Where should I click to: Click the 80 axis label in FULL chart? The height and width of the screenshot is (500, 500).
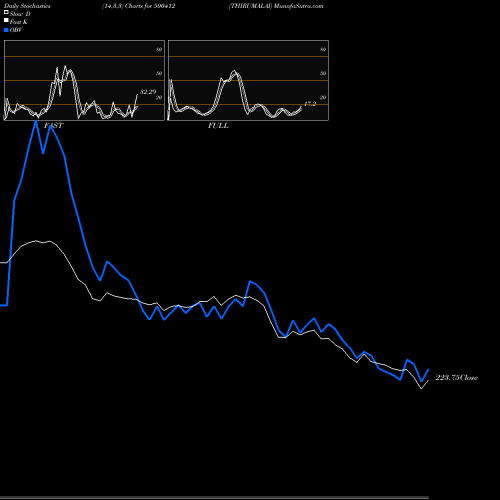[323, 49]
